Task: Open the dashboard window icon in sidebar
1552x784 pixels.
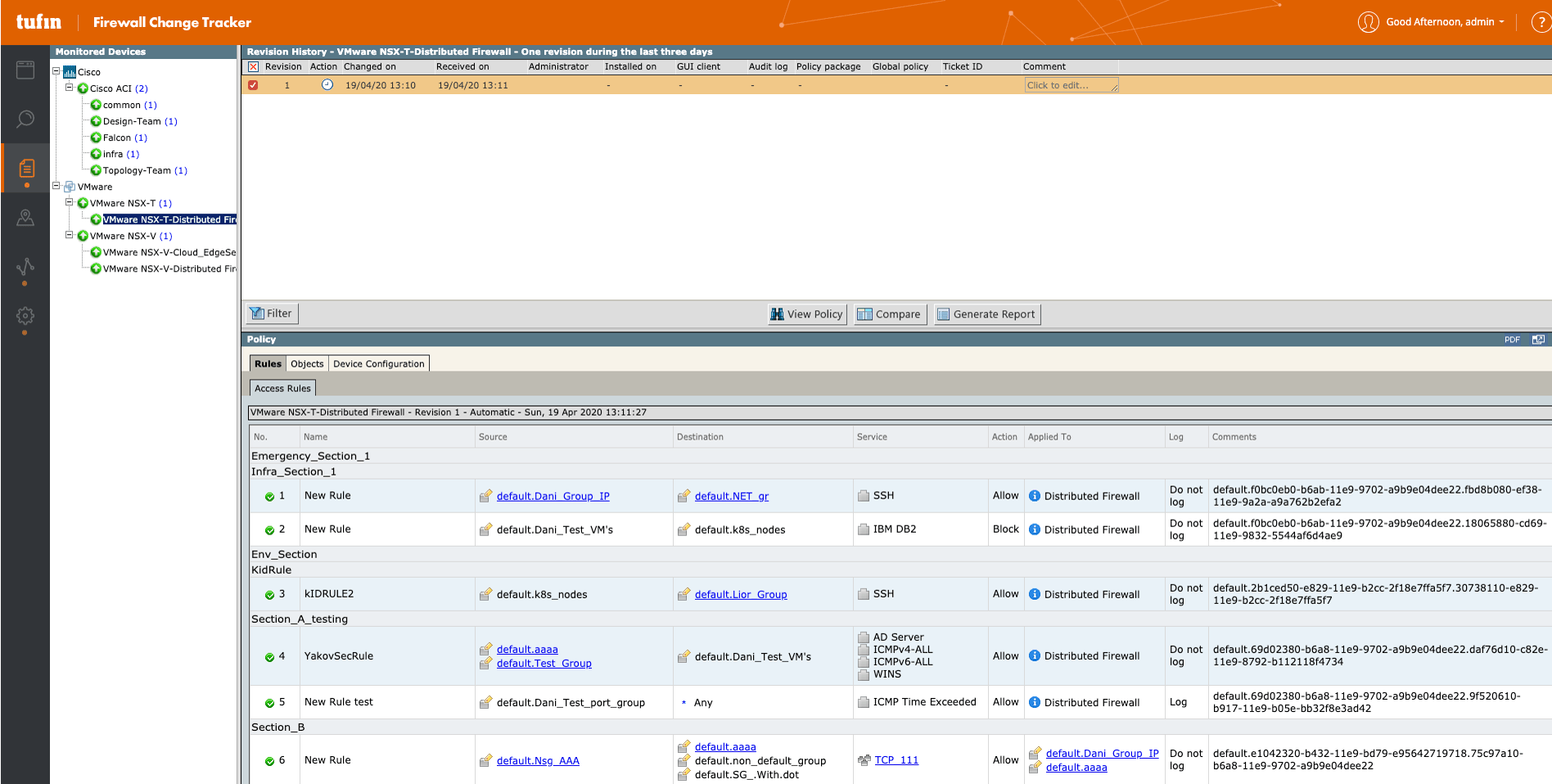Action: [25, 70]
